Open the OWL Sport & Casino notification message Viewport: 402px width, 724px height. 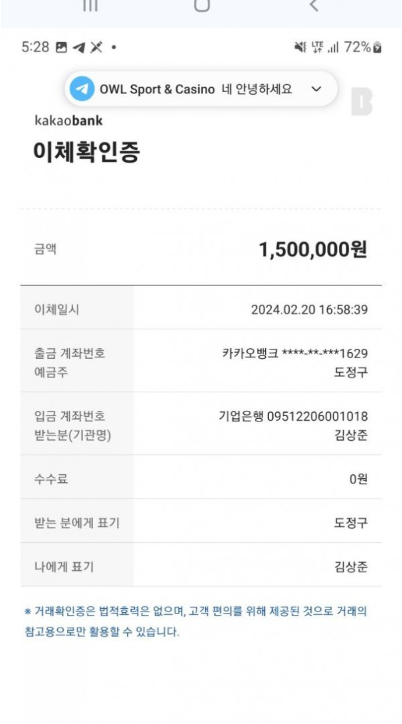point(201,89)
